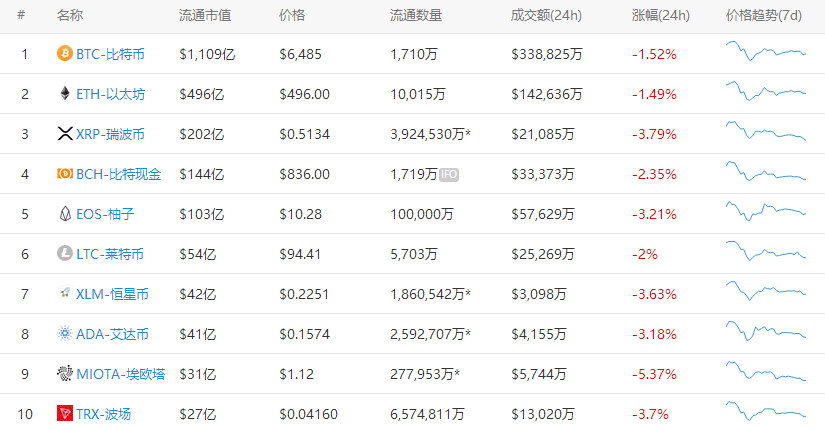View XLM 7-day price trend chart
The height and width of the screenshot is (431, 825).
pos(766,290)
